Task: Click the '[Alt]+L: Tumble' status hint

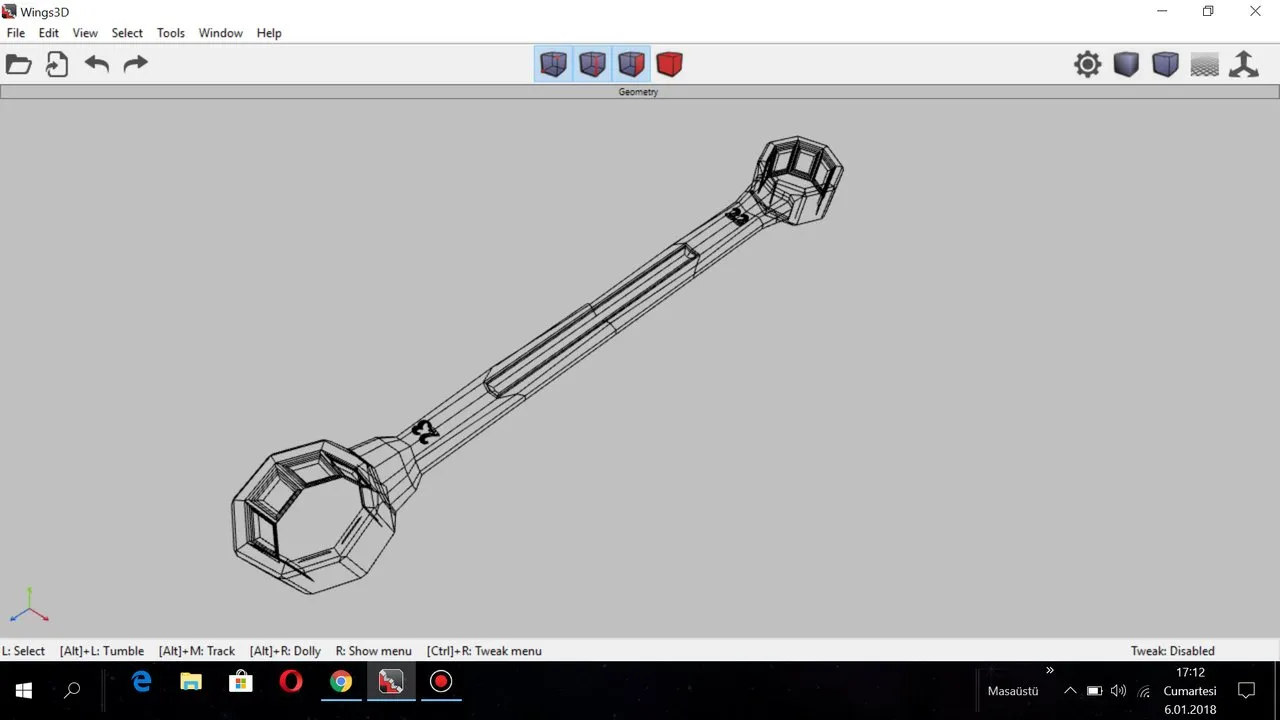Action: [x=102, y=651]
